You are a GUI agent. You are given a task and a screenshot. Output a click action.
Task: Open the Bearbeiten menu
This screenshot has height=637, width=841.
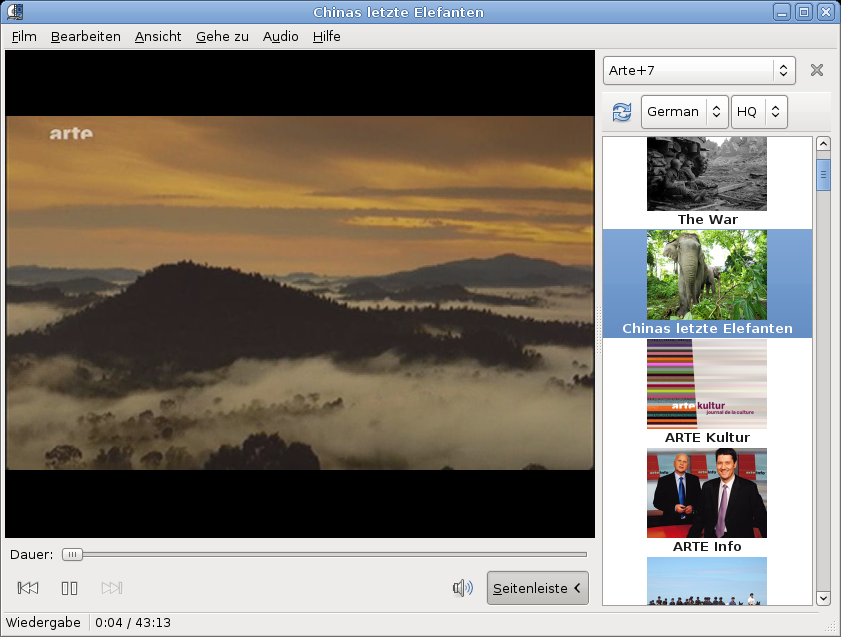[x=86, y=36]
